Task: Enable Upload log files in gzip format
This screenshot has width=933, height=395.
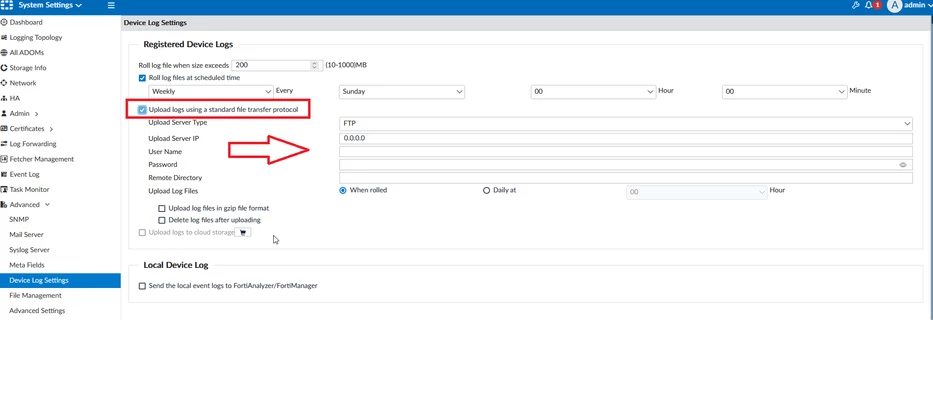Action: pos(162,209)
